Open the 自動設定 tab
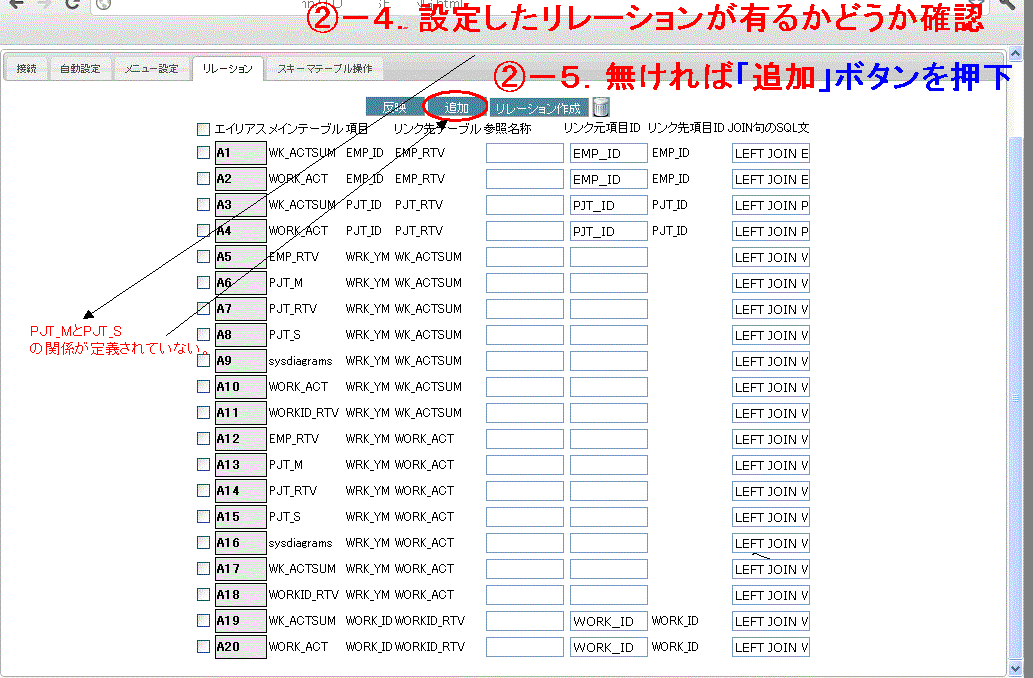This screenshot has width=1033, height=678. click(x=80, y=69)
